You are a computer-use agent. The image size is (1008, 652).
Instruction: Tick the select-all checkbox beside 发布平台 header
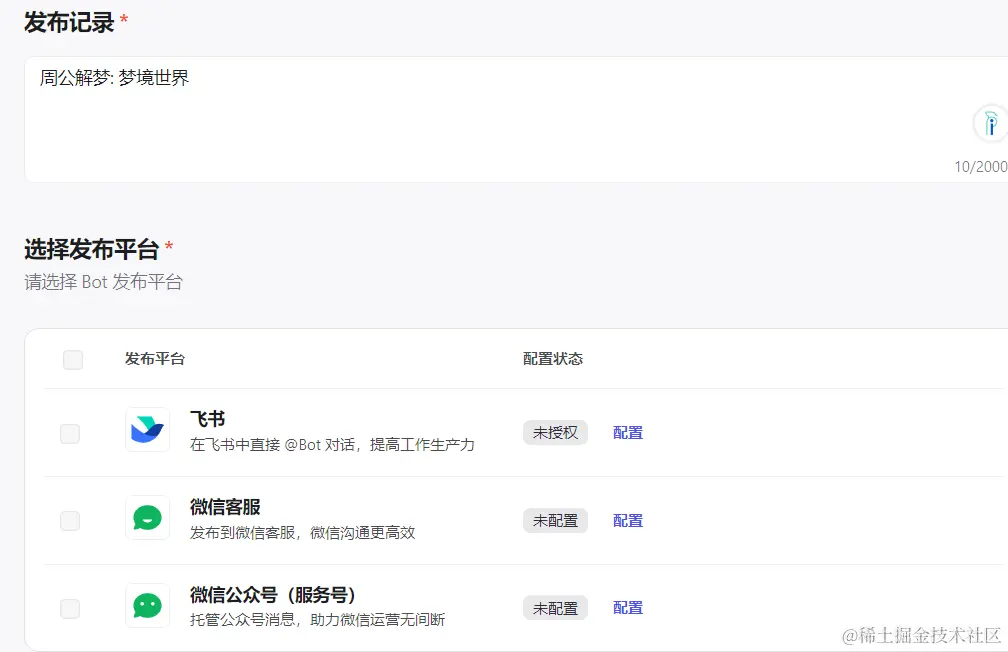[x=73, y=359]
